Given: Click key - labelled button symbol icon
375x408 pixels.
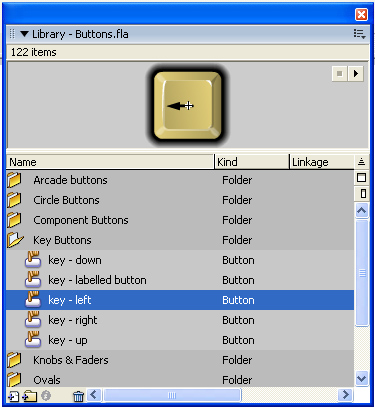Looking at the screenshot, I should (x=33, y=280).
